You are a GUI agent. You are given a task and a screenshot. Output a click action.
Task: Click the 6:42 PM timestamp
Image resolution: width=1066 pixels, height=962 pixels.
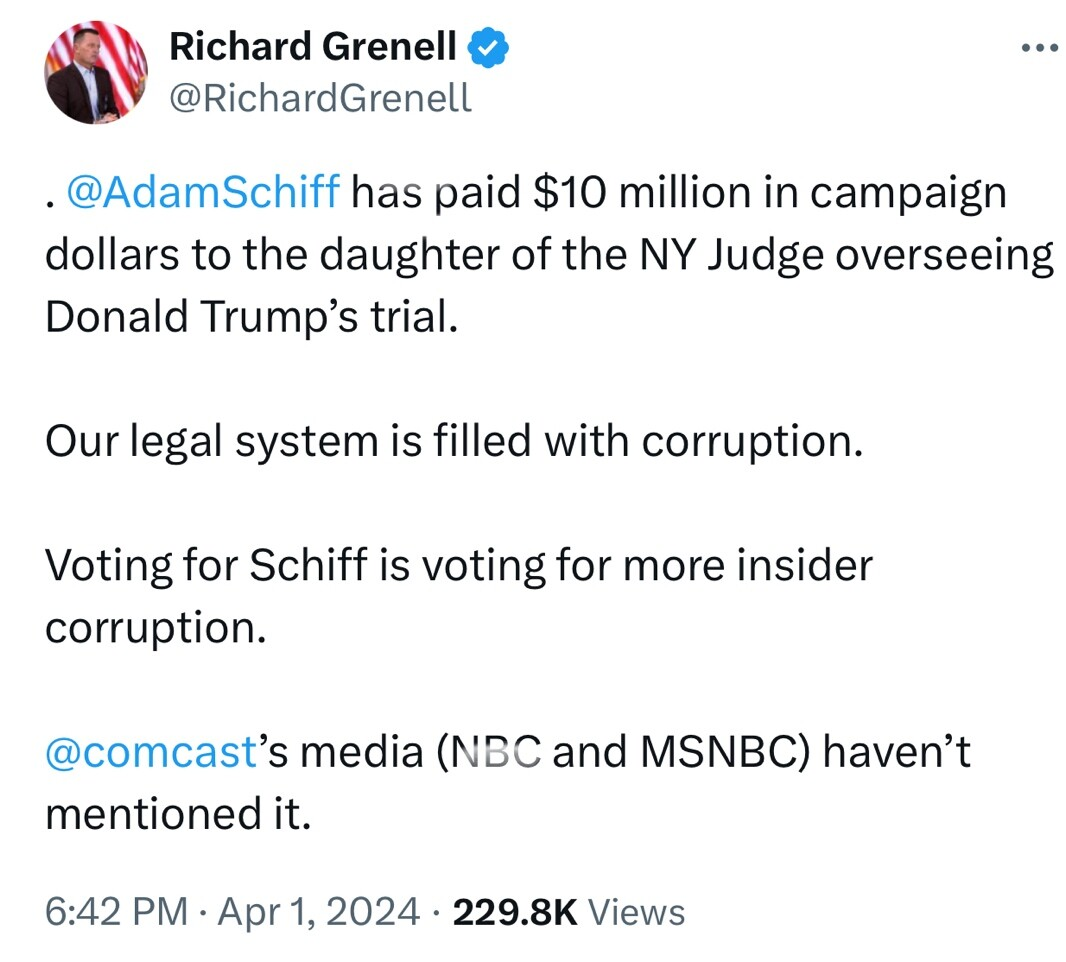[x=117, y=912]
